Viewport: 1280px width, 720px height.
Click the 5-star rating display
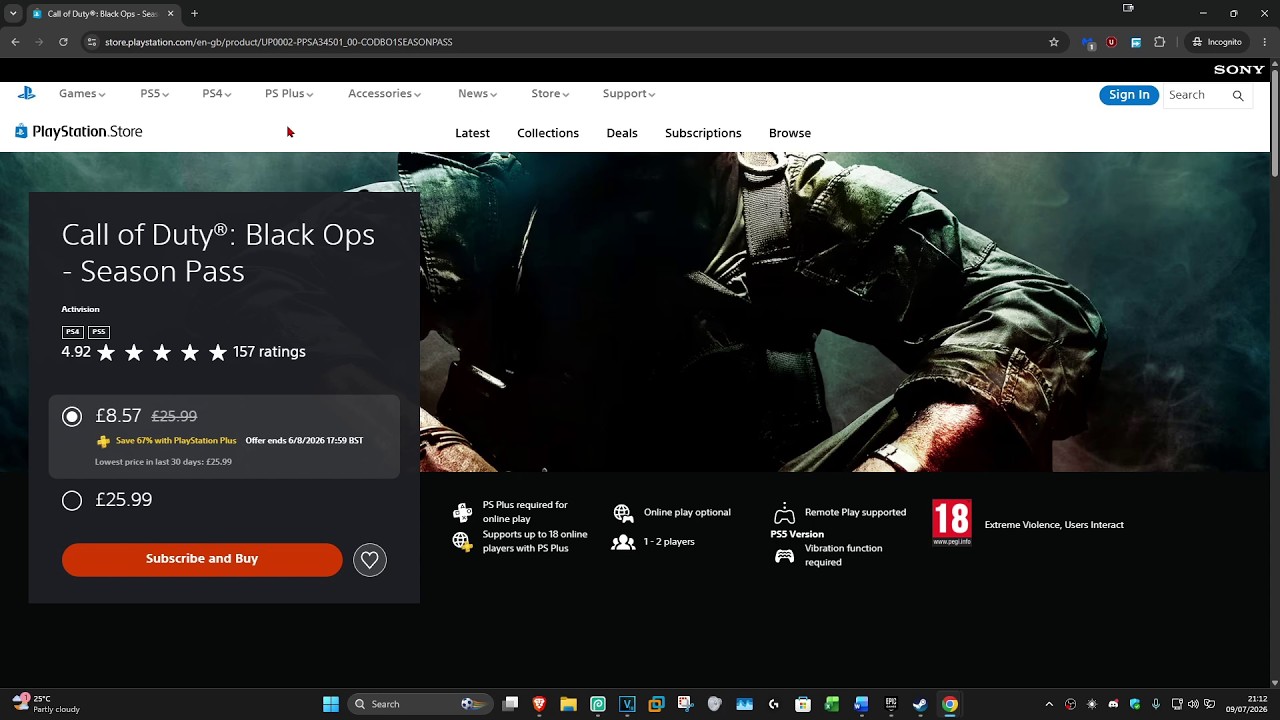[x=162, y=352]
